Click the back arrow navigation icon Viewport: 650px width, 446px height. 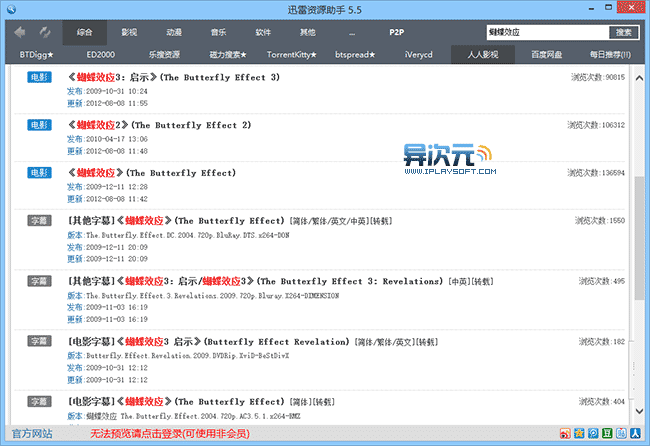point(19,32)
